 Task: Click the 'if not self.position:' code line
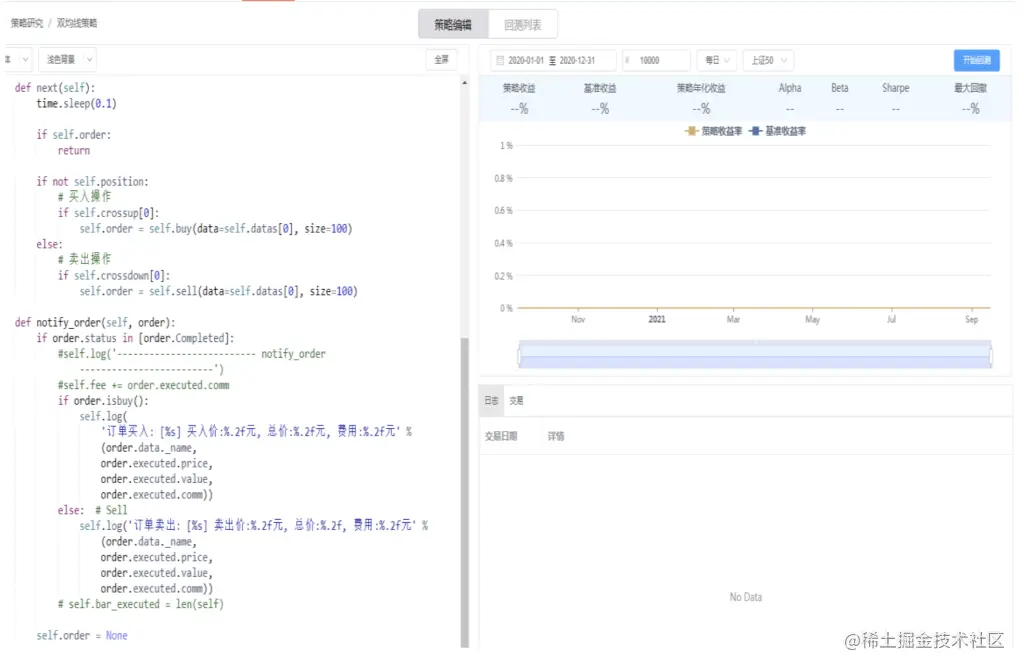tap(92, 182)
